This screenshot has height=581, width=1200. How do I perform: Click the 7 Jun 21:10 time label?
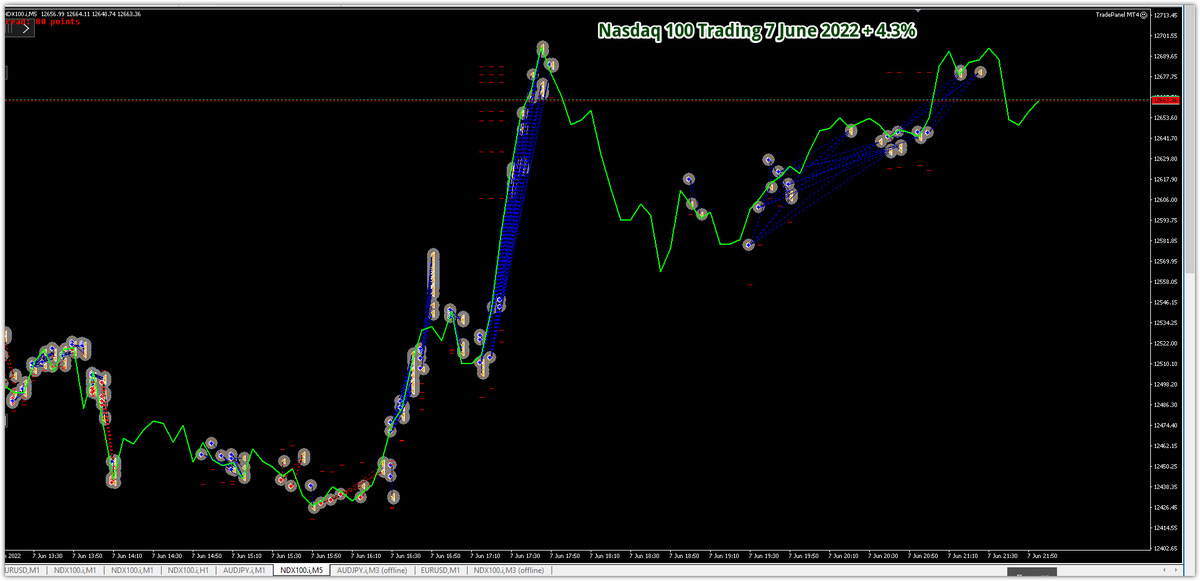(x=965, y=555)
